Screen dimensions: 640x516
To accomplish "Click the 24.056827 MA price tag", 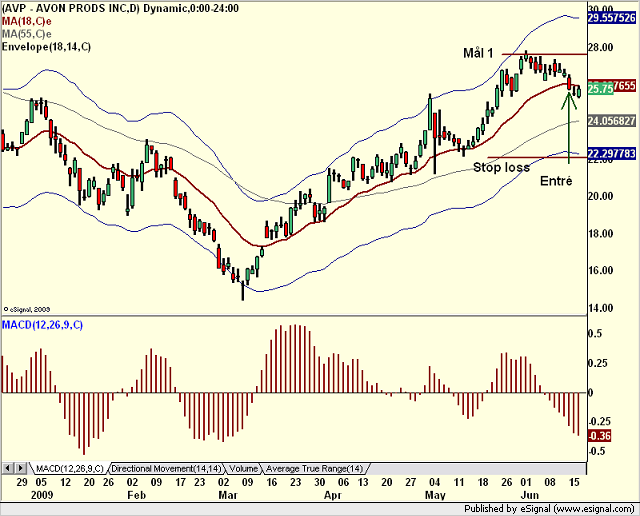I will pyautogui.click(x=612, y=121).
